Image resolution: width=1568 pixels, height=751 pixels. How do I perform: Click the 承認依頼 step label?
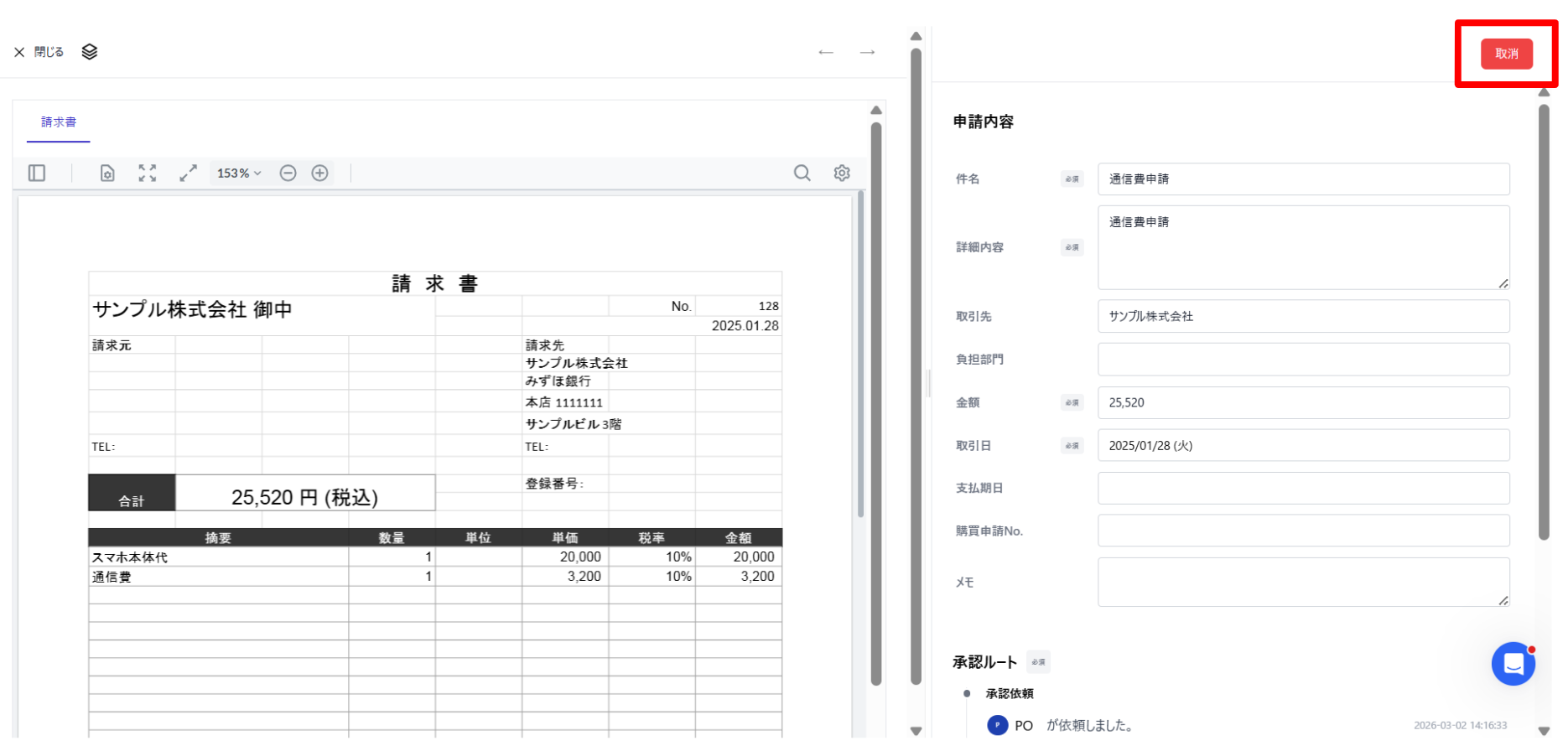[1010, 693]
